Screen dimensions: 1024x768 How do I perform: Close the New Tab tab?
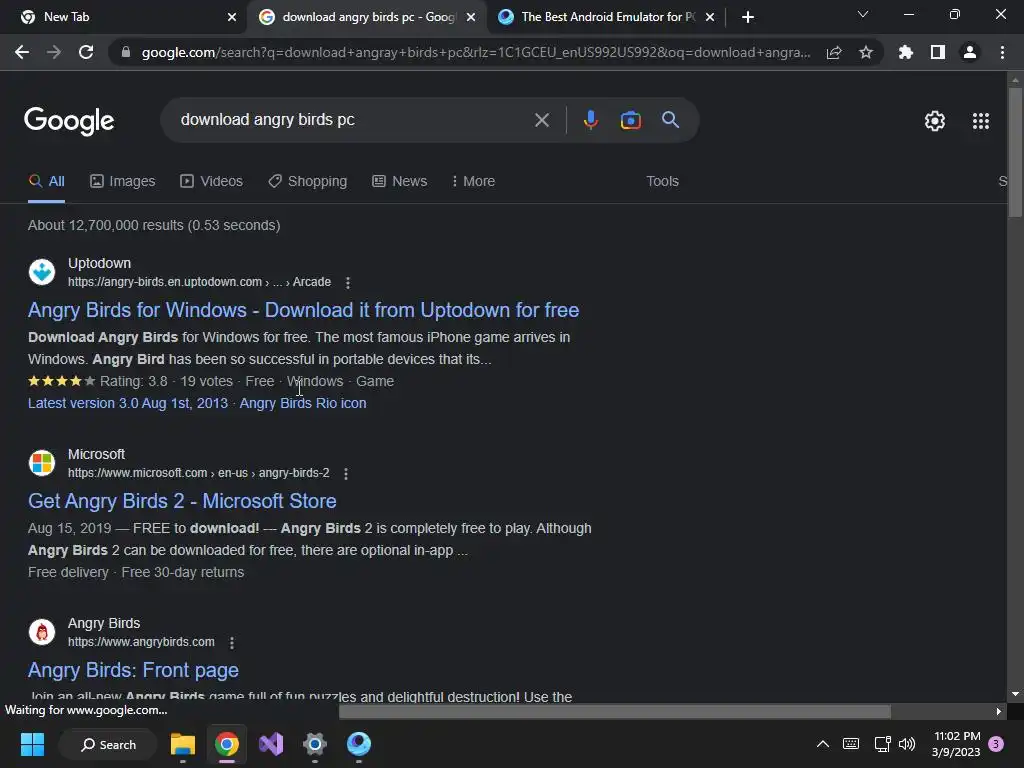click(x=232, y=18)
